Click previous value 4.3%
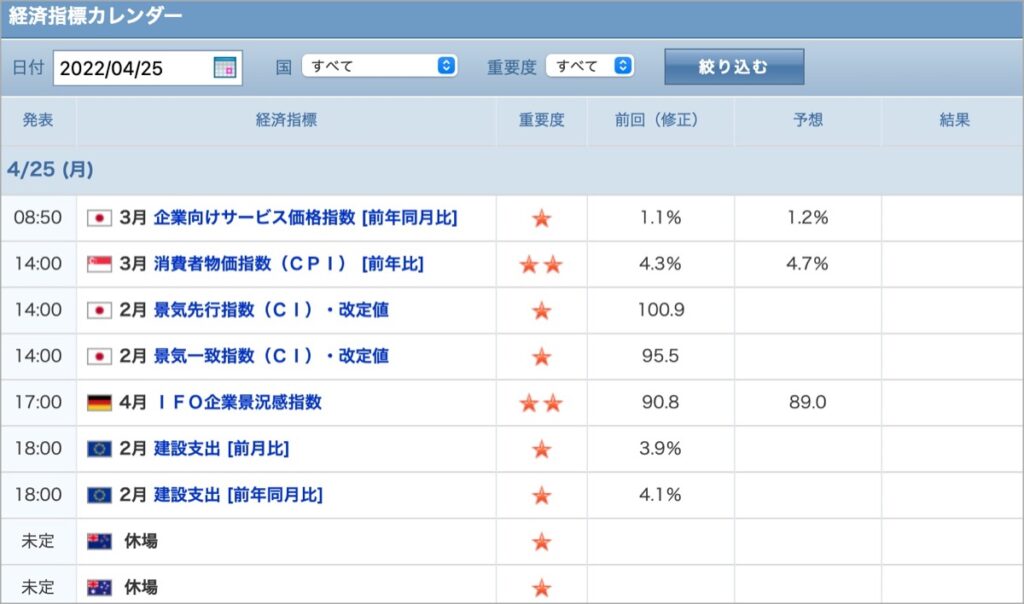 pyautogui.click(x=660, y=264)
